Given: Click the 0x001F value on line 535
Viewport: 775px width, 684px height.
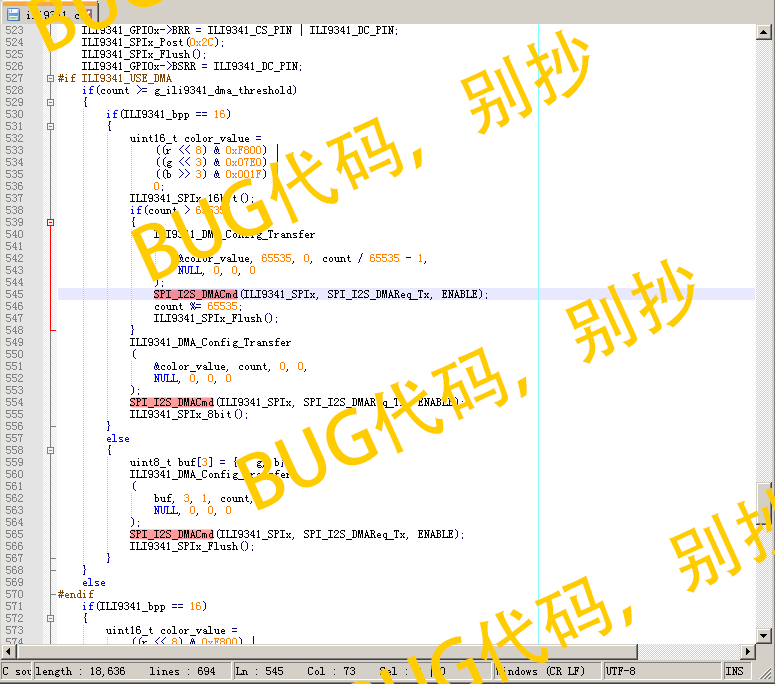Looking at the screenshot, I should point(244,174).
